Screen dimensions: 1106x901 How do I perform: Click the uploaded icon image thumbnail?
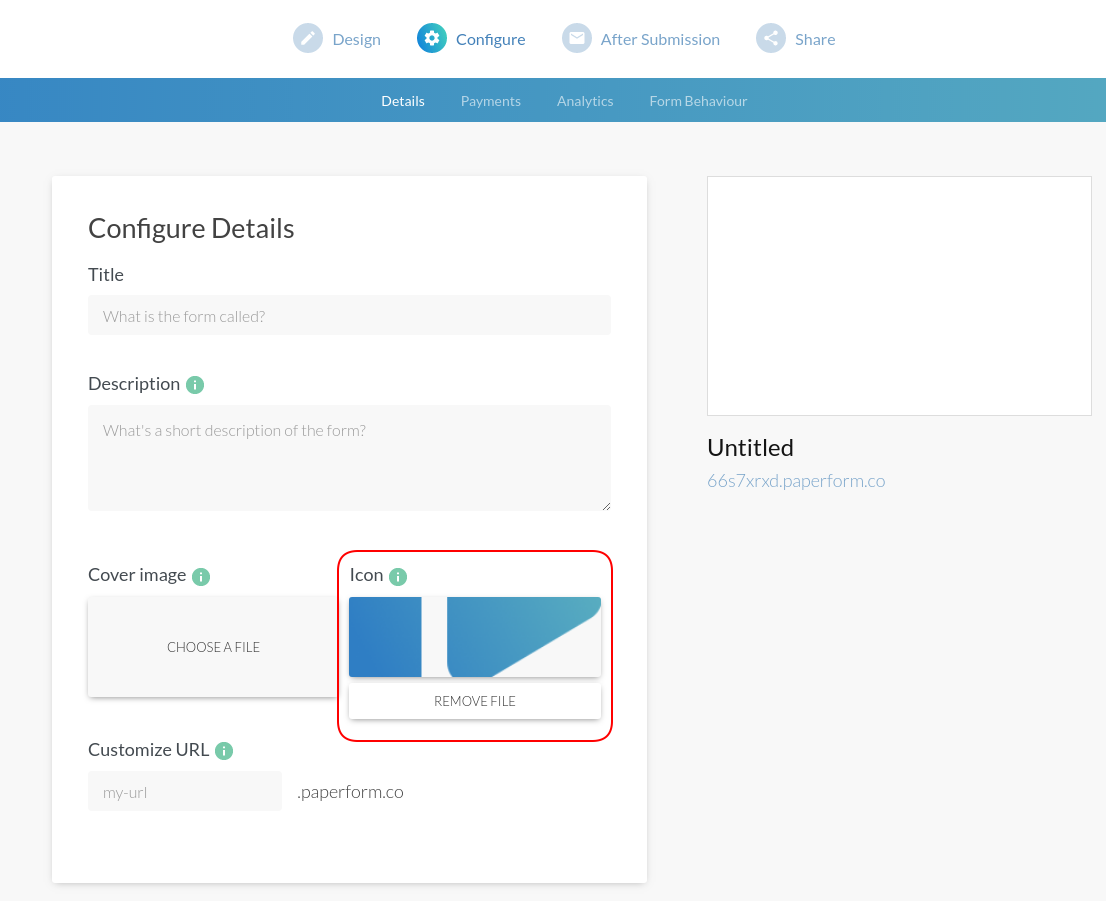474,637
